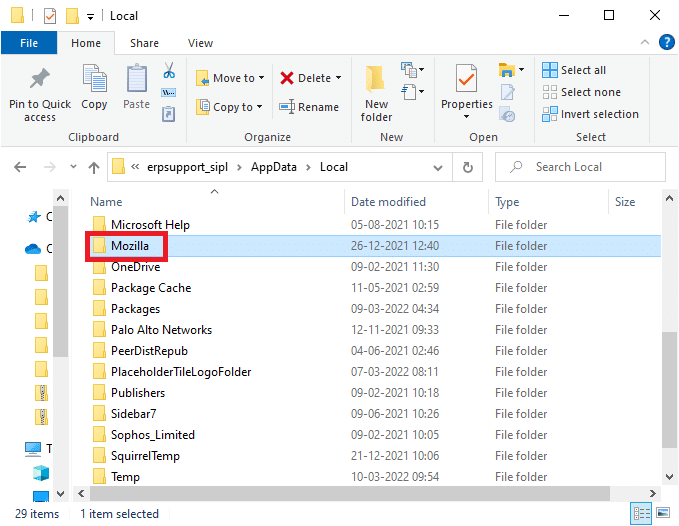Sort by Date modified column header
Screen dimensions: 679x526
coord(388,202)
